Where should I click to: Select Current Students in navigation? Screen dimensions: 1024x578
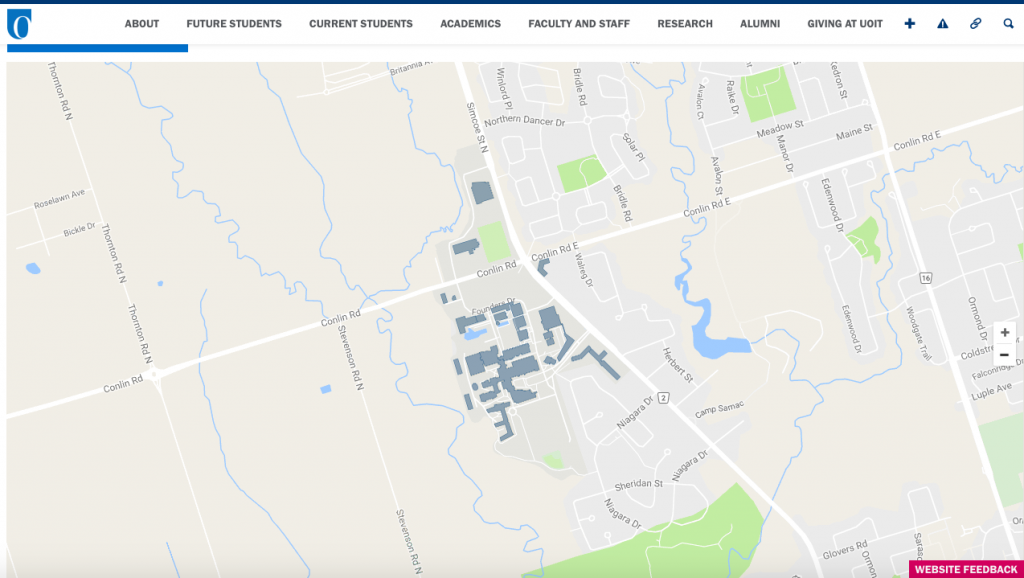(360, 24)
